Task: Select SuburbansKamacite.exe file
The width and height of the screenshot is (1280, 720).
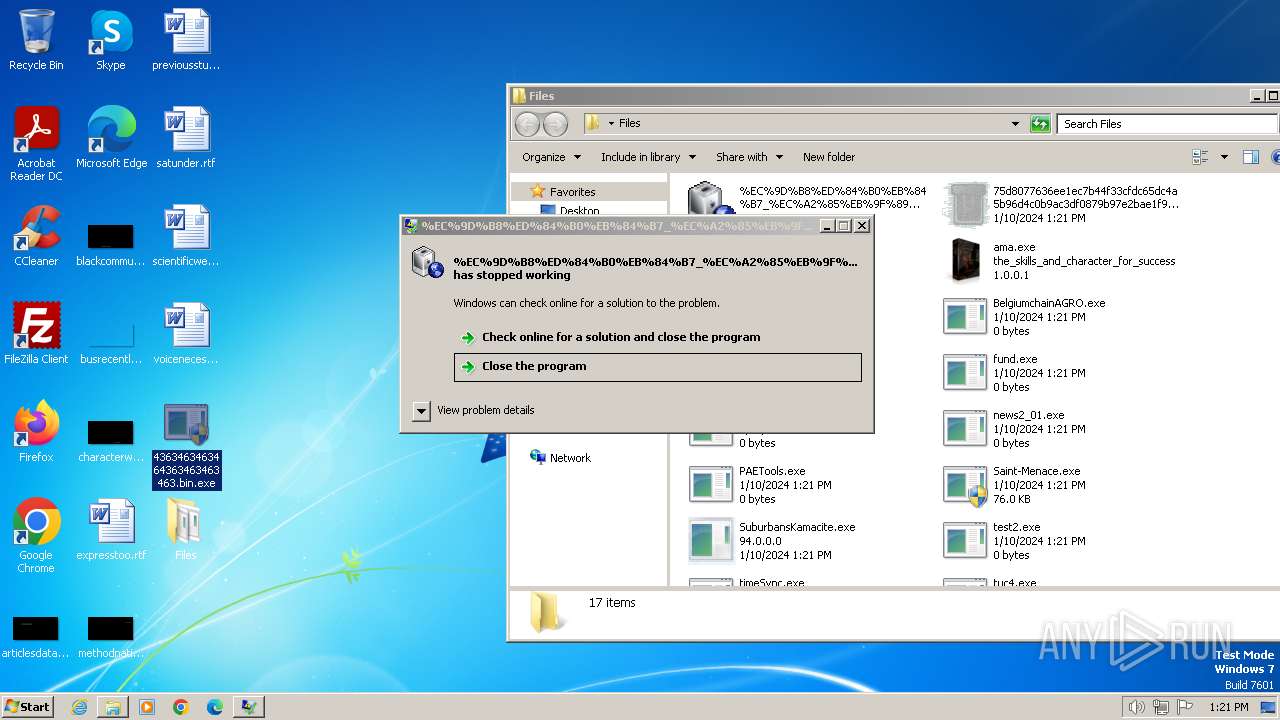Action: pos(772,540)
